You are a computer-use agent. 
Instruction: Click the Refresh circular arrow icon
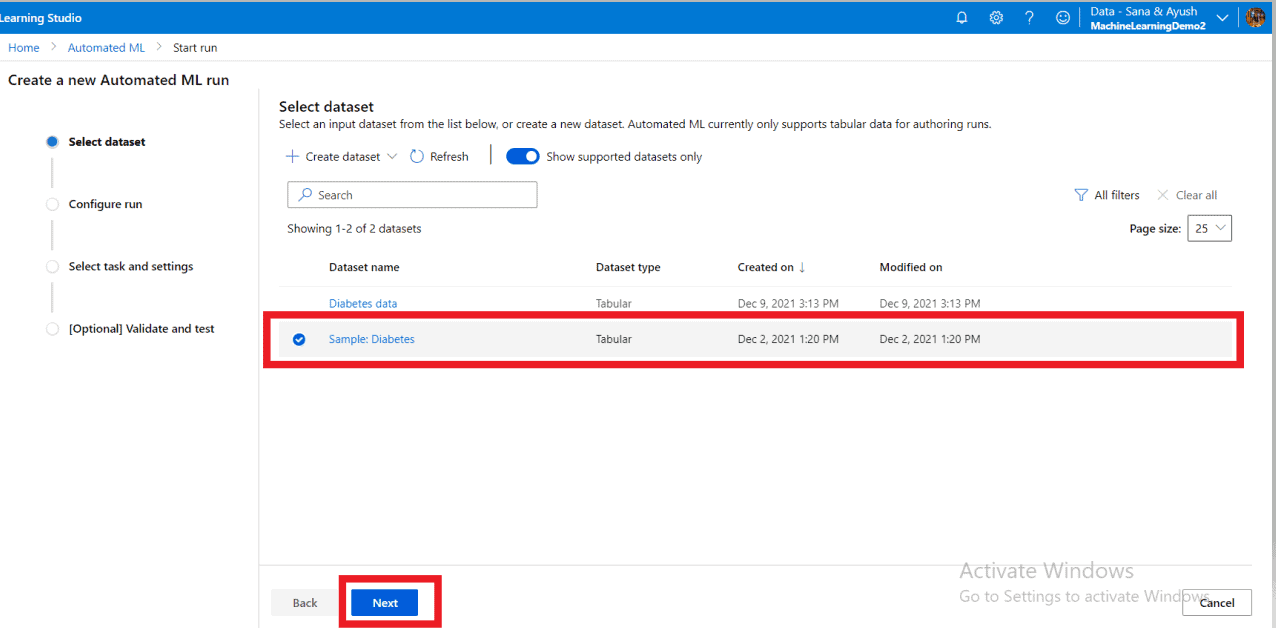coord(417,156)
